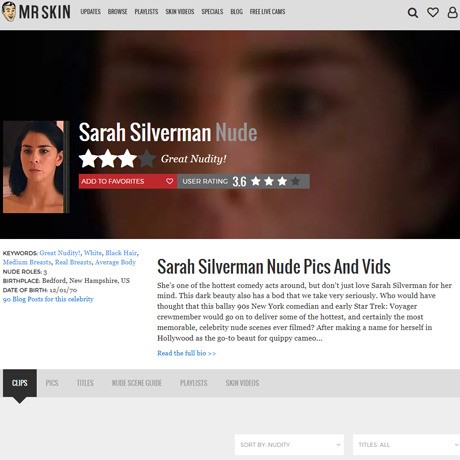Go to the Blog page
The image size is (460, 460).
click(x=236, y=12)
